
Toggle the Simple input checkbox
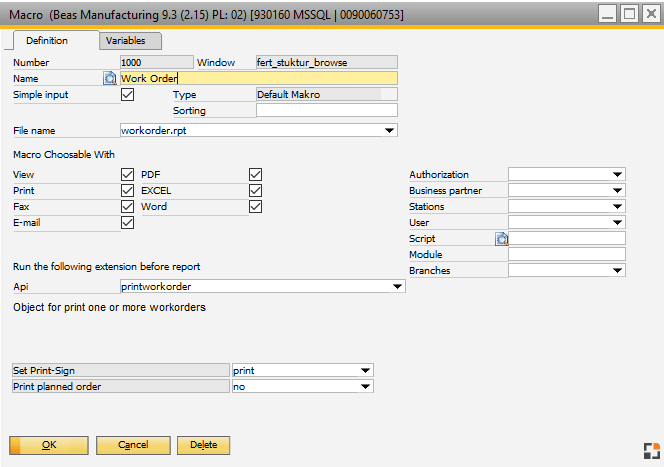(127, 94)
